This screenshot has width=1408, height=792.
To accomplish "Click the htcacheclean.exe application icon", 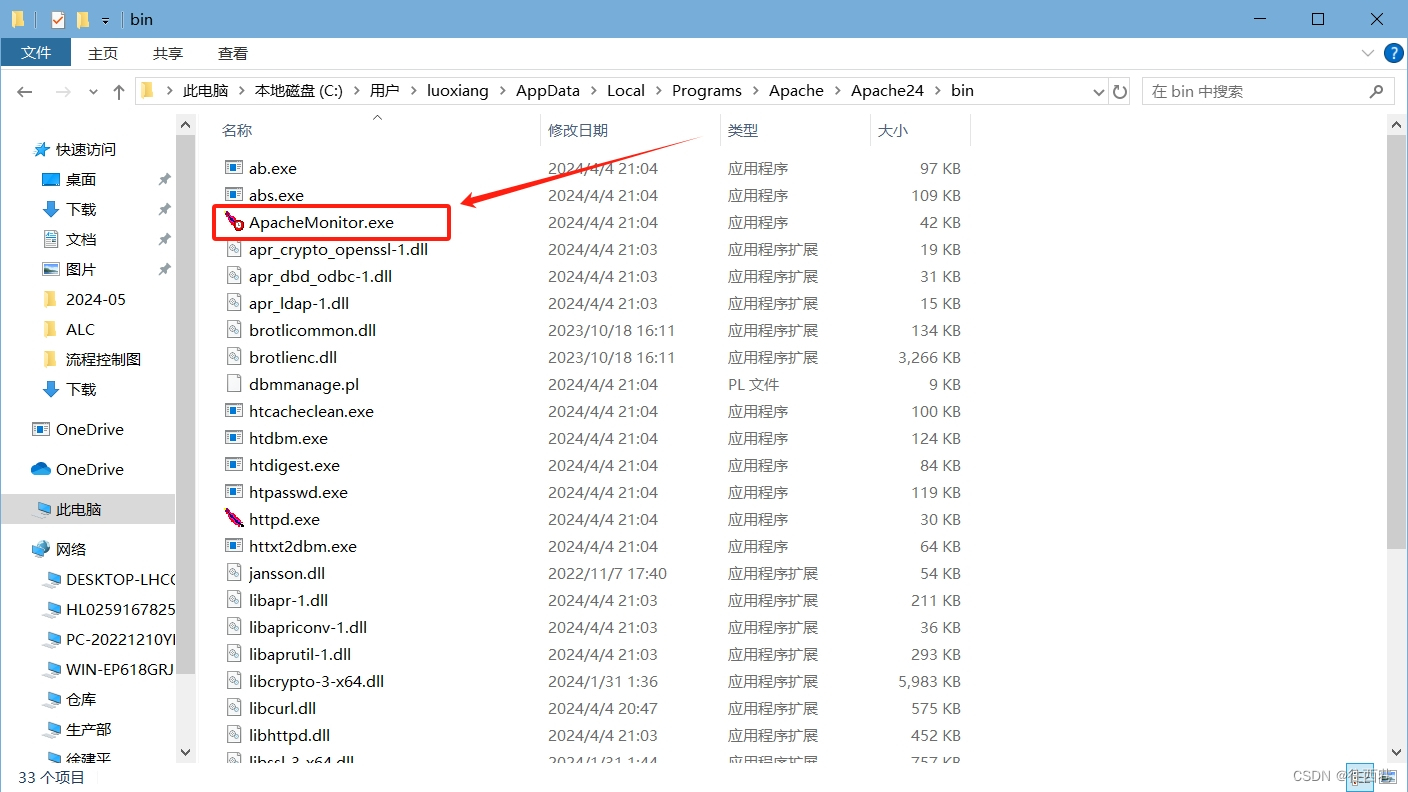I will pyautogui.click(x=234, y=411).
